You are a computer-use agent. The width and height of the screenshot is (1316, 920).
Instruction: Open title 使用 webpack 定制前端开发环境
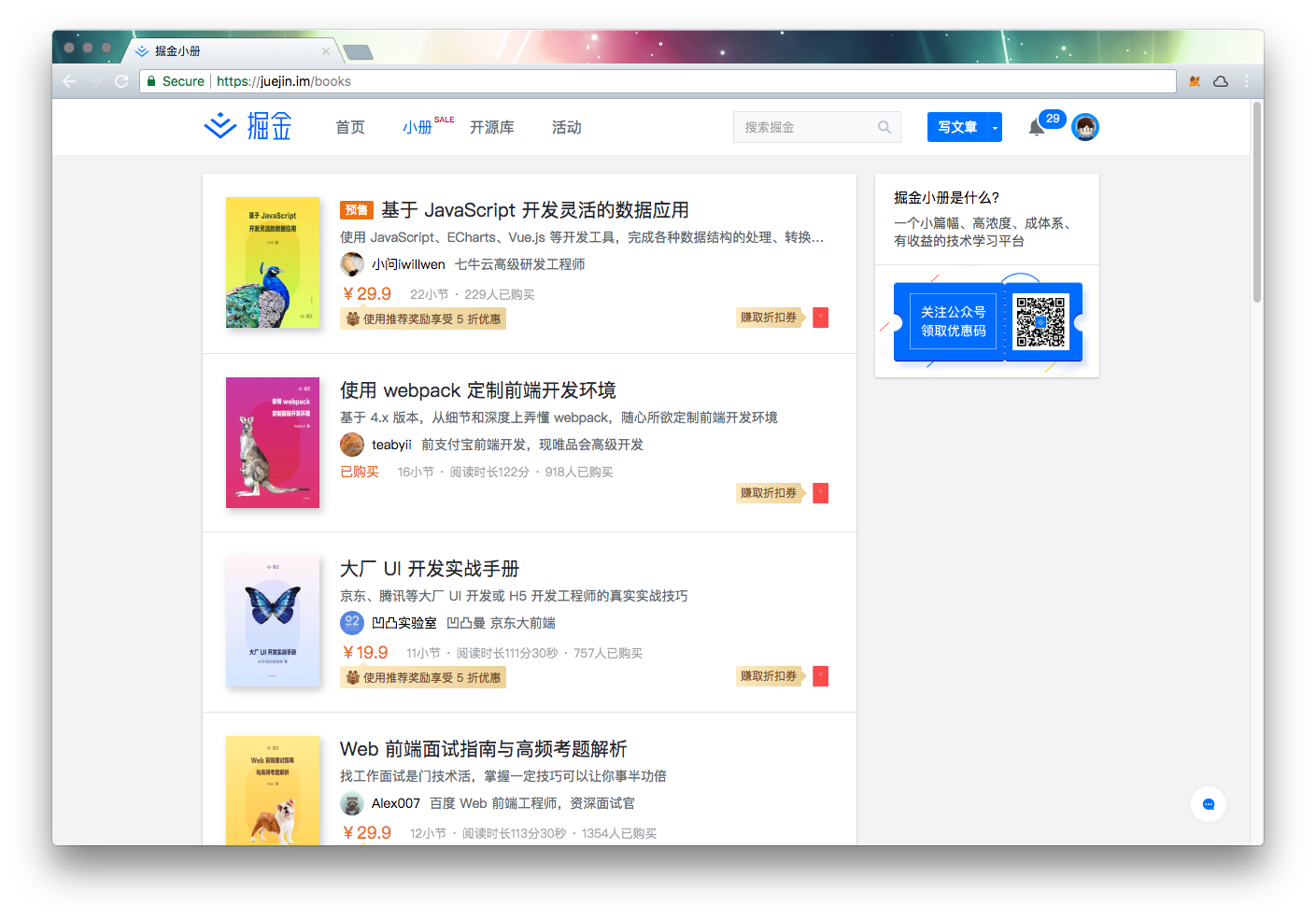[478, 390]
